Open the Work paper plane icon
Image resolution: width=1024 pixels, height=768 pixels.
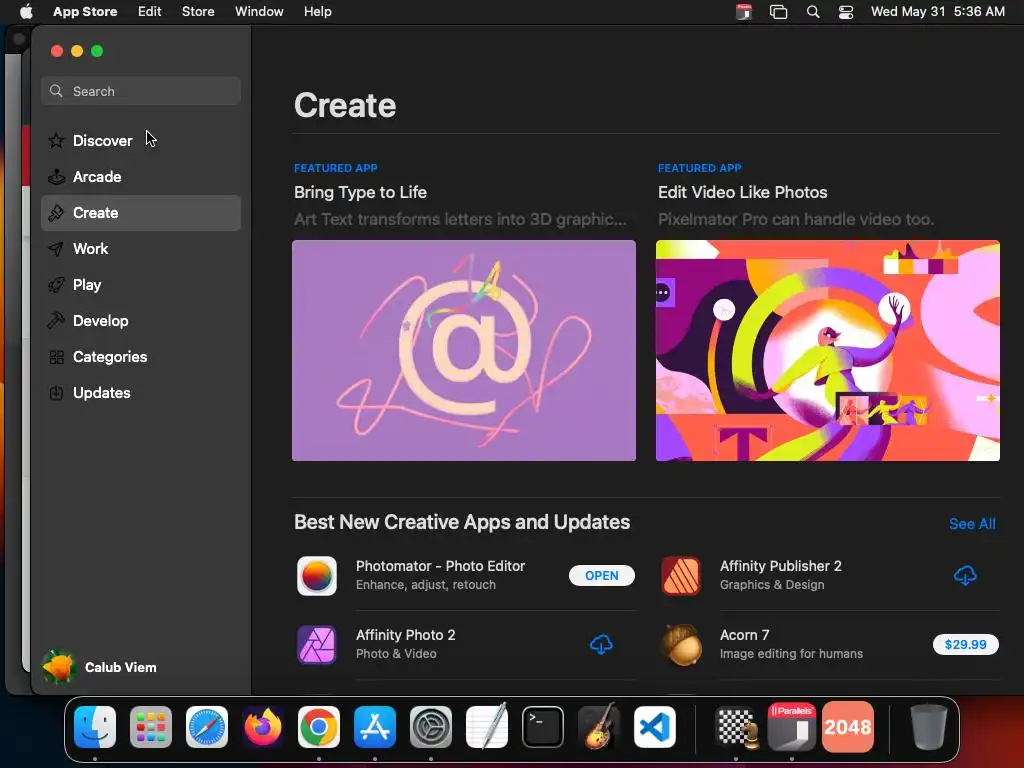56,248
